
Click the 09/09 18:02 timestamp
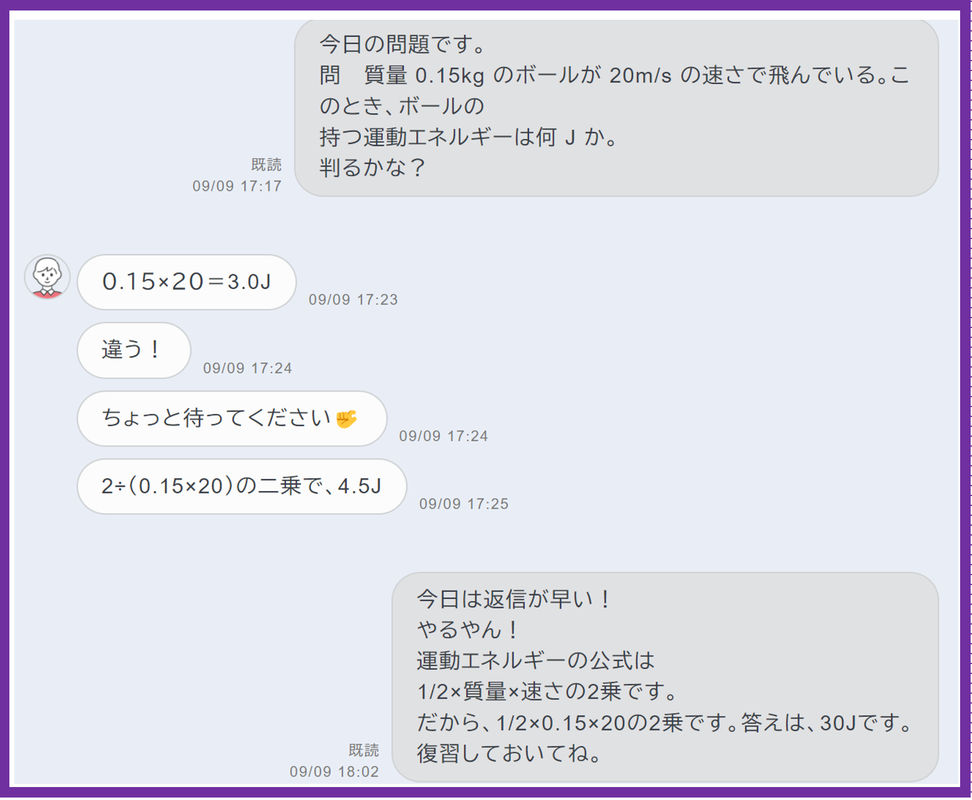334,771
